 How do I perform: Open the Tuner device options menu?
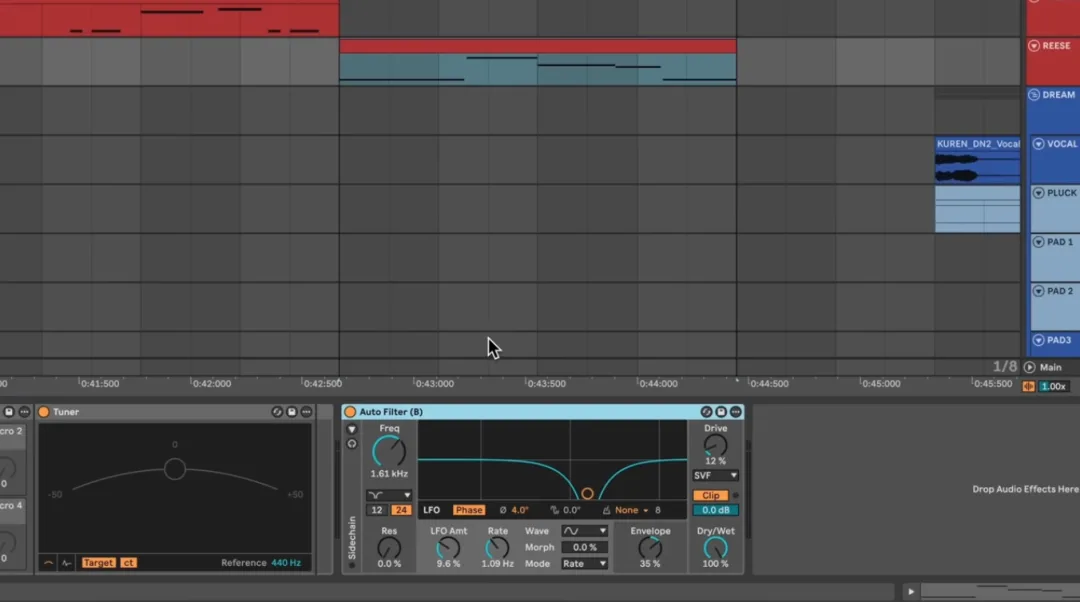pyautogui.click(x=307, y=412)
